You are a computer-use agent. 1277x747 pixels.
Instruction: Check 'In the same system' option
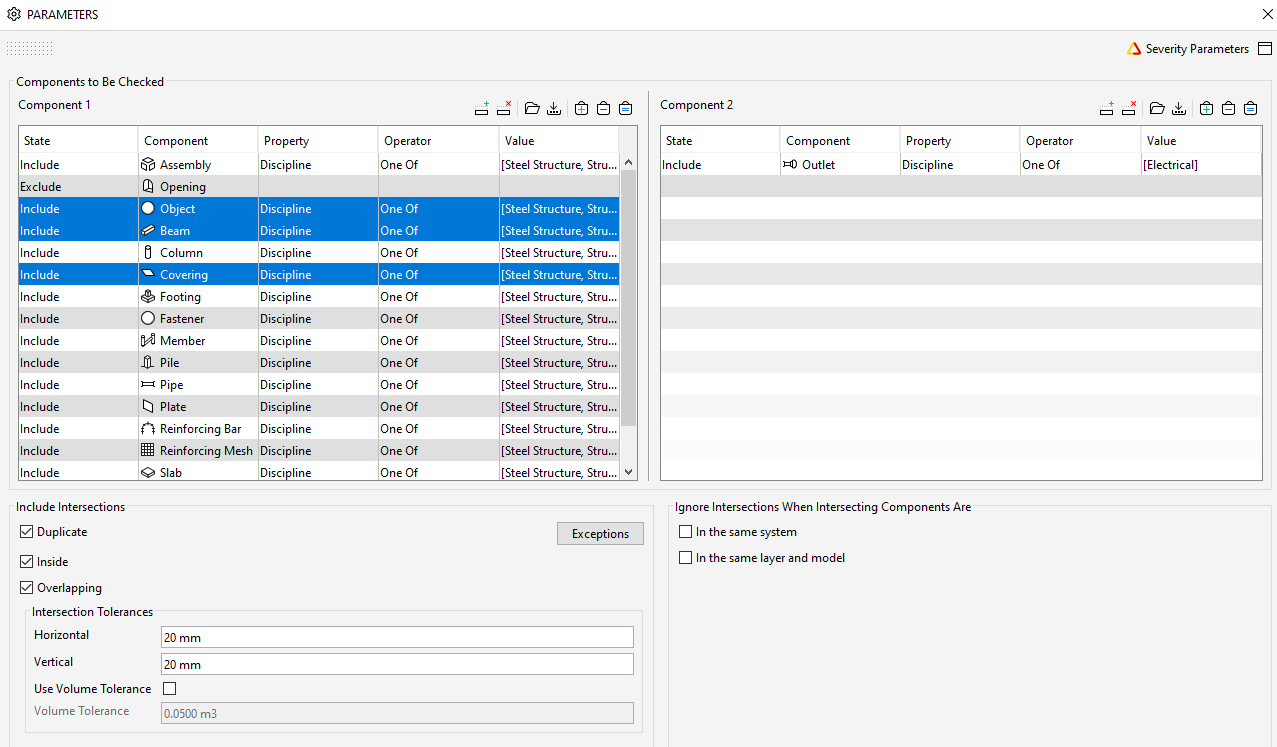[x=685, y=532]
